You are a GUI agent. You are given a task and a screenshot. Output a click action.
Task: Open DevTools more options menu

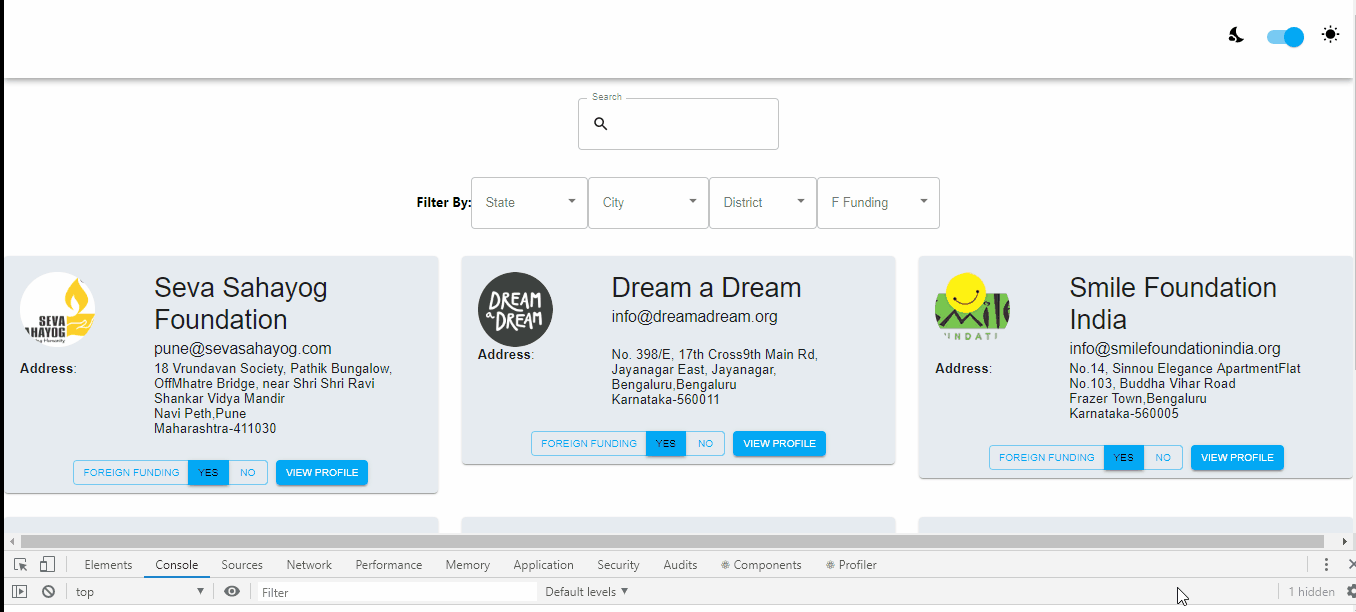pyautogui.click(x=1326, y=565)
